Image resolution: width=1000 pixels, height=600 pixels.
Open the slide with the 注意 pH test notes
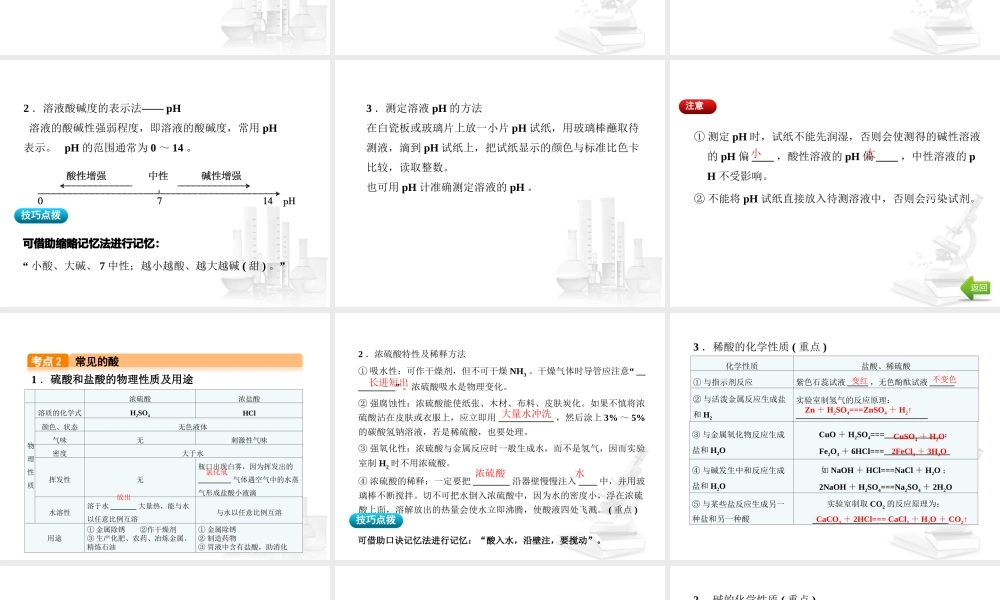point(835,183)
